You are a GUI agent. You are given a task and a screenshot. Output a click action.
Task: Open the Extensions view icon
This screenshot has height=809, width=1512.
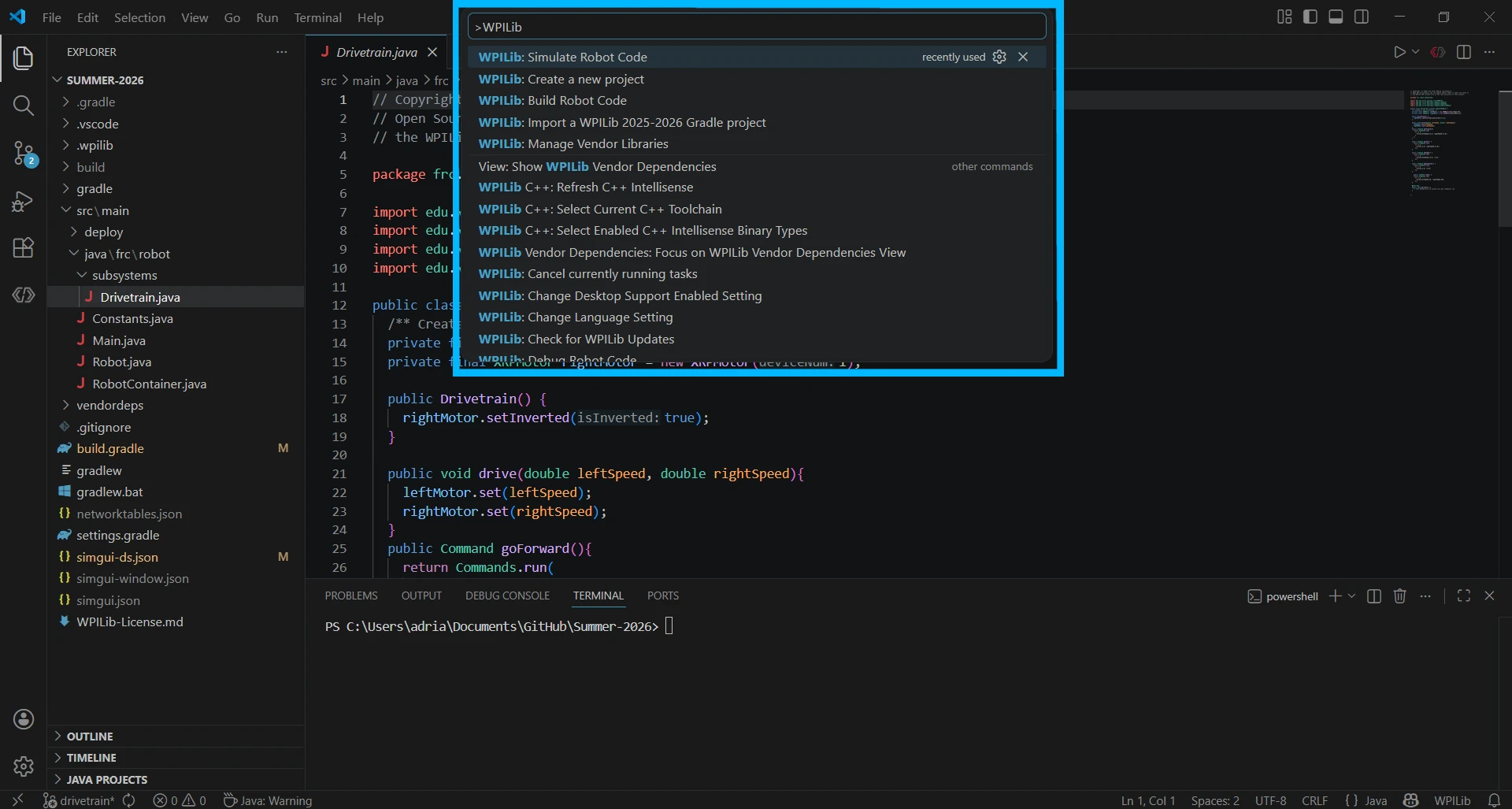pos(24,247)
